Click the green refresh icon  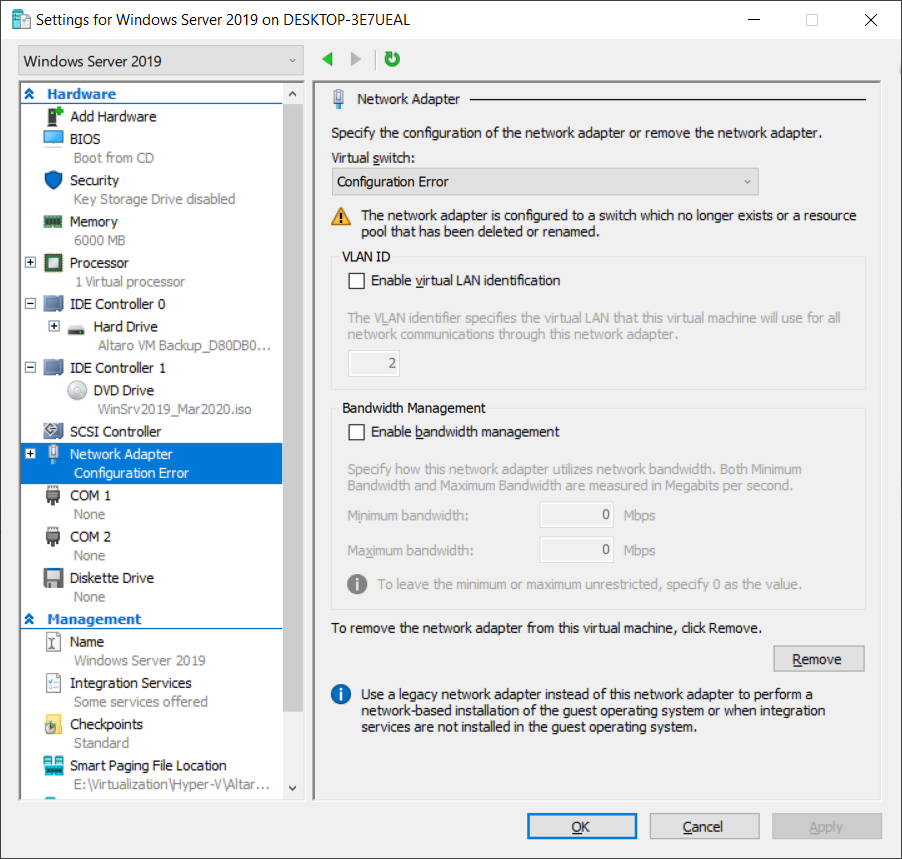tap(392, 59)
